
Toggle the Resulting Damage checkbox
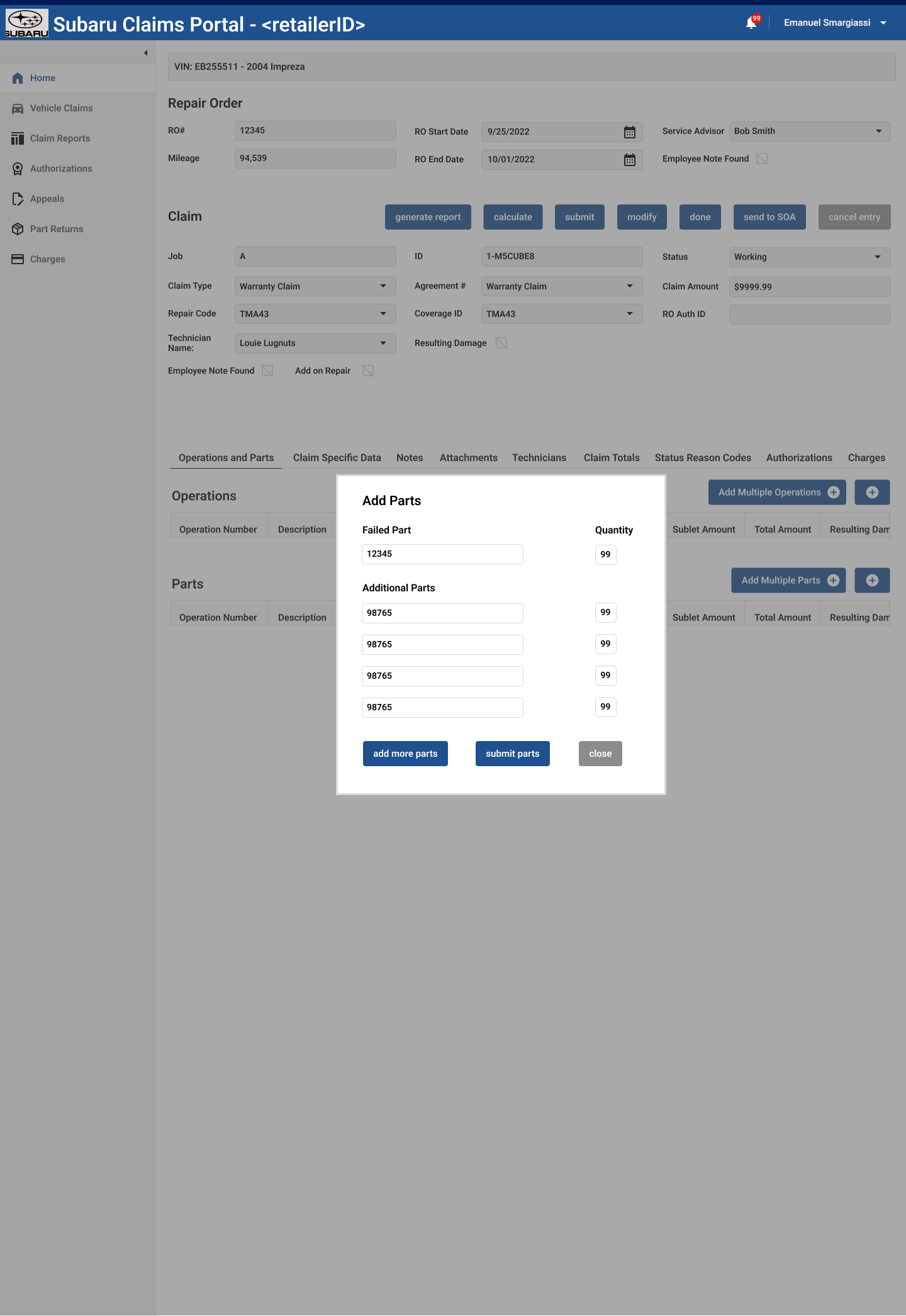501,343
